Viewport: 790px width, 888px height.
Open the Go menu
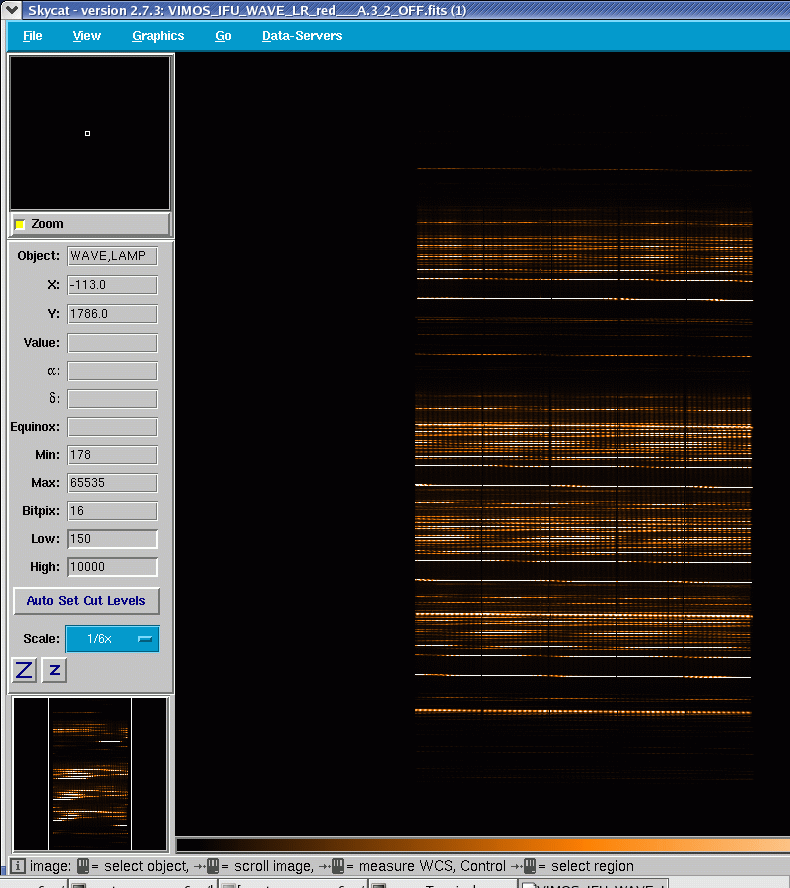pos(223,36)
